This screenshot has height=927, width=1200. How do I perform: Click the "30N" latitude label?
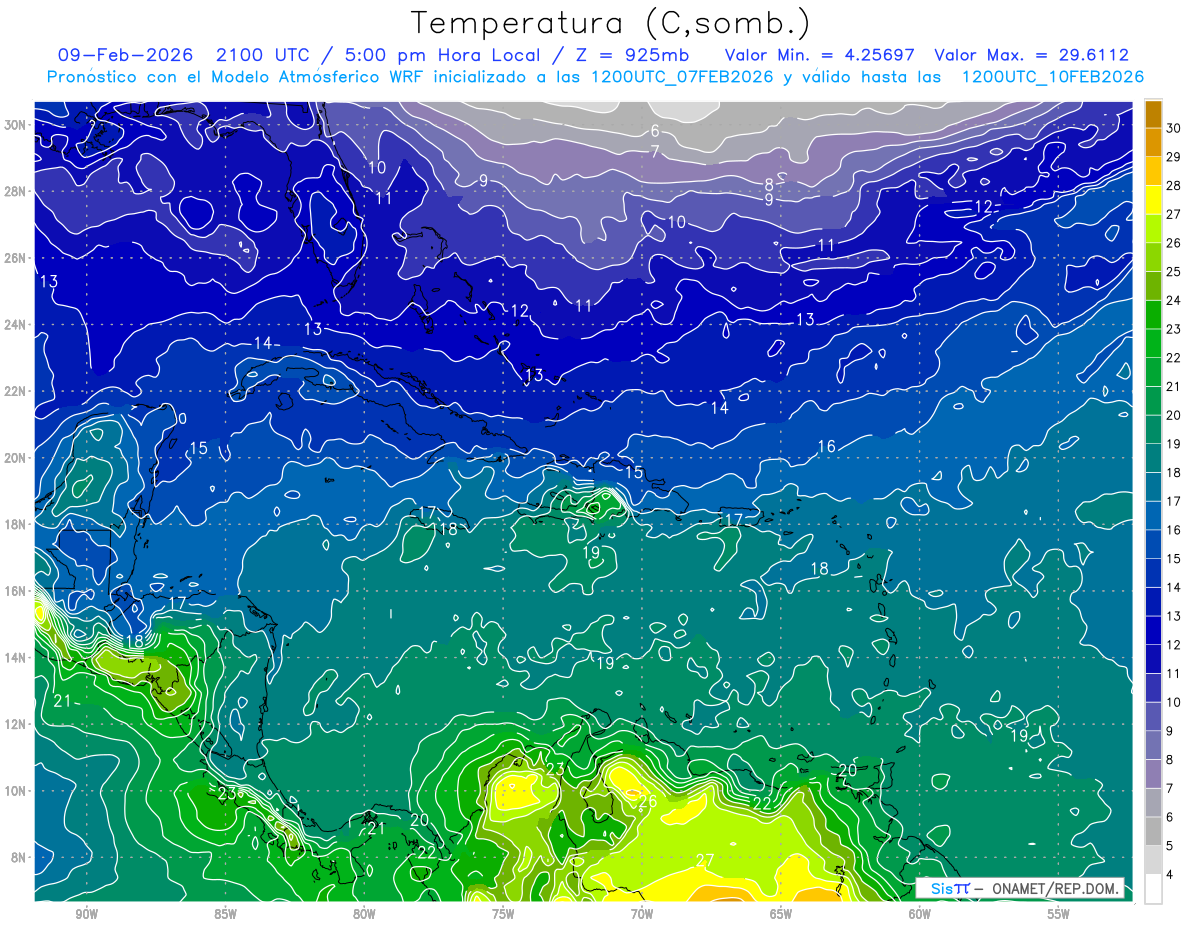16,124
